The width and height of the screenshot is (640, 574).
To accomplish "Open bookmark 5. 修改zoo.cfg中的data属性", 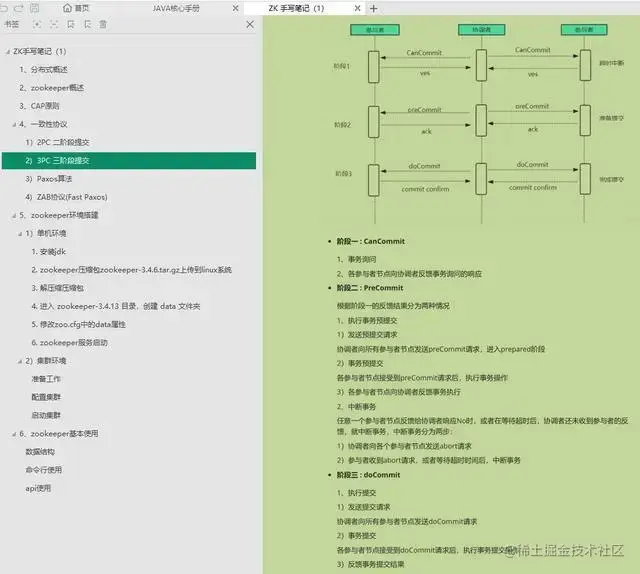I will (x=78, y=325).
